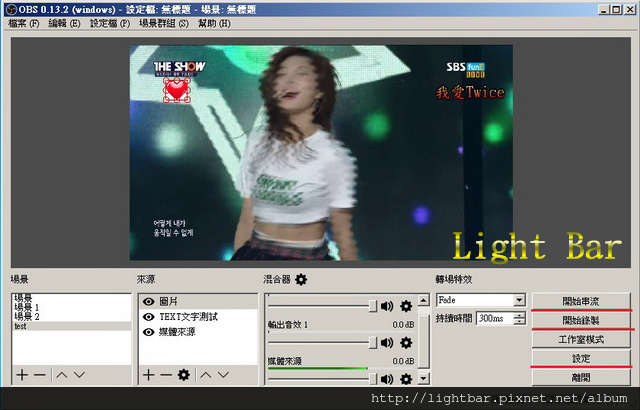This screenshot has height=410, width=640.
Task: Move scene up in 場景 list
Action: point(62,375)
